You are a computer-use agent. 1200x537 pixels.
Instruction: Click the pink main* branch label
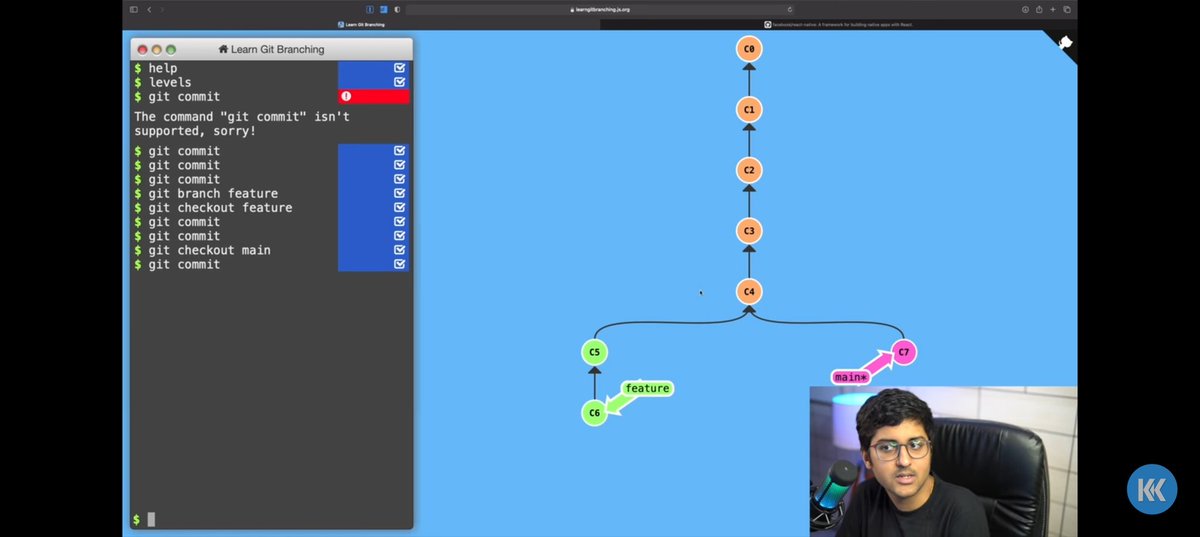point(851,377)
